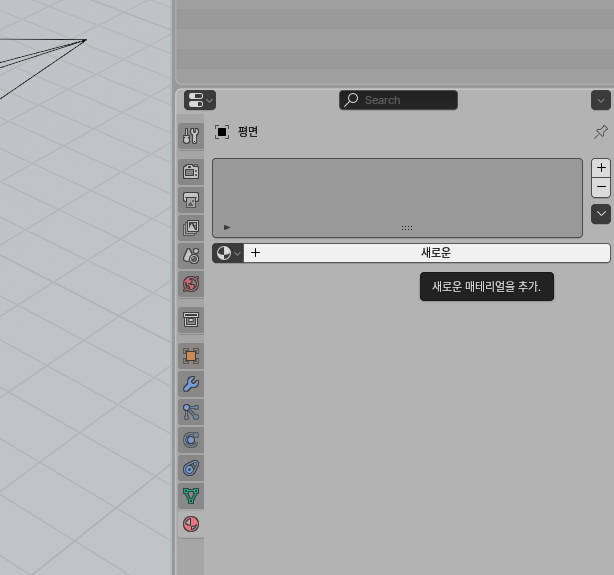Open the Collection properties tab
The height and width of the screenshot is (575, 614).
(x=191, y=320)
